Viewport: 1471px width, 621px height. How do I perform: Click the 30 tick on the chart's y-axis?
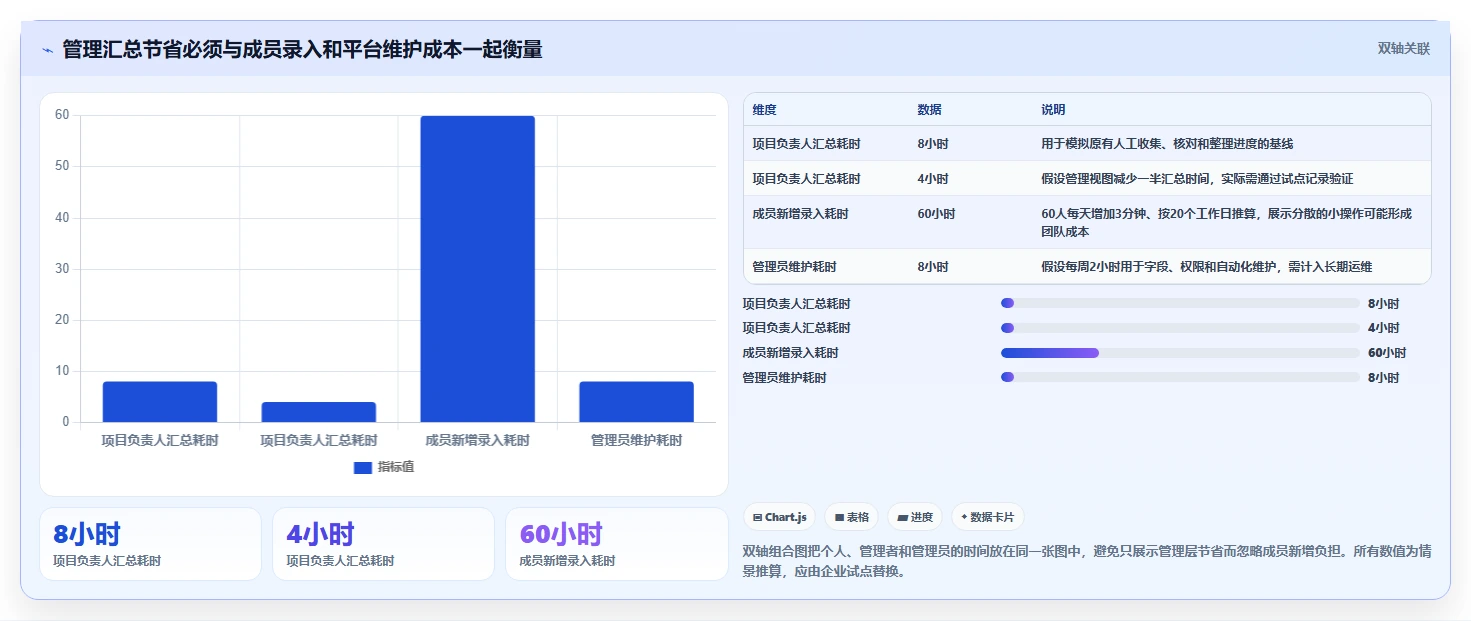tap(62, 268)
